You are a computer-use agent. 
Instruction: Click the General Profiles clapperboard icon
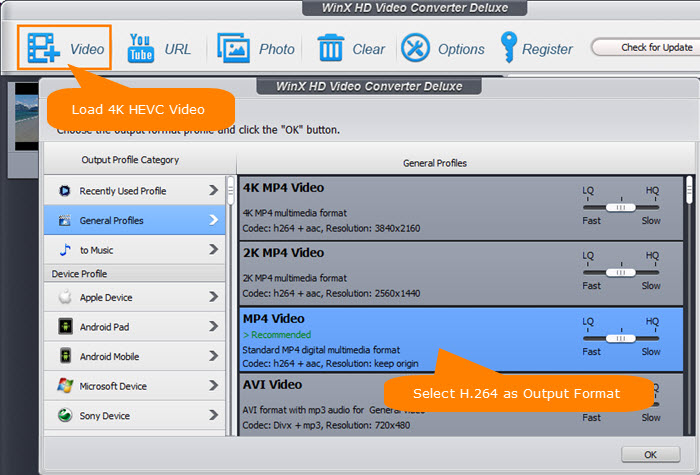pos(65,220)
